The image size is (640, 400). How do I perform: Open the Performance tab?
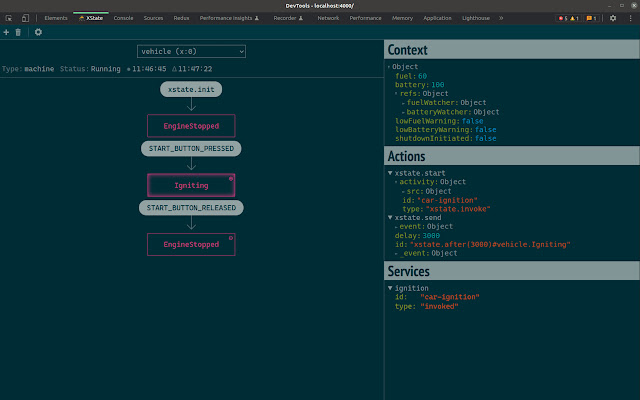[x=365, y=18]
